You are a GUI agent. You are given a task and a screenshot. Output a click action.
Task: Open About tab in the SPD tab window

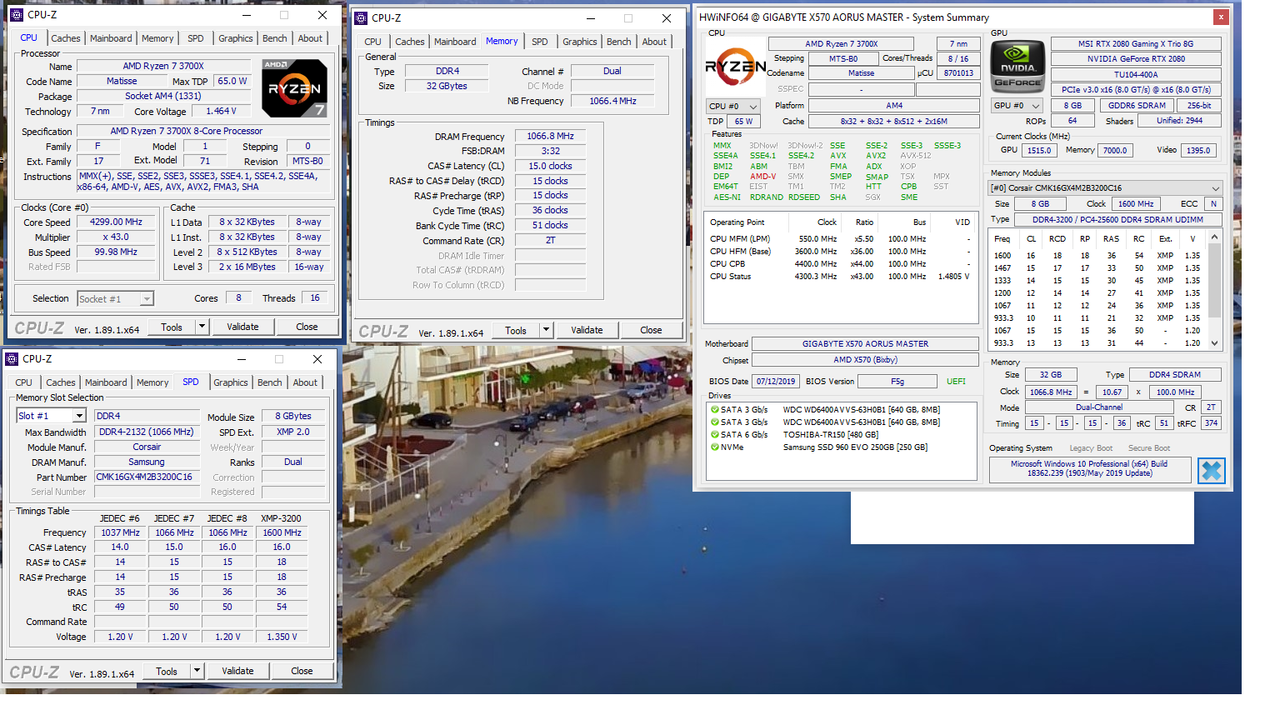(x=305, y=382)
